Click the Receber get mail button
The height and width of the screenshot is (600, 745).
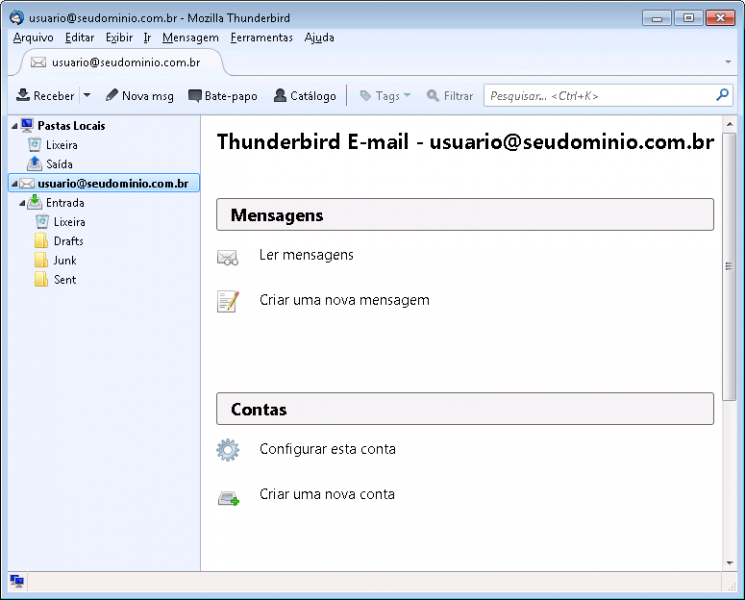tap(45, 96)
